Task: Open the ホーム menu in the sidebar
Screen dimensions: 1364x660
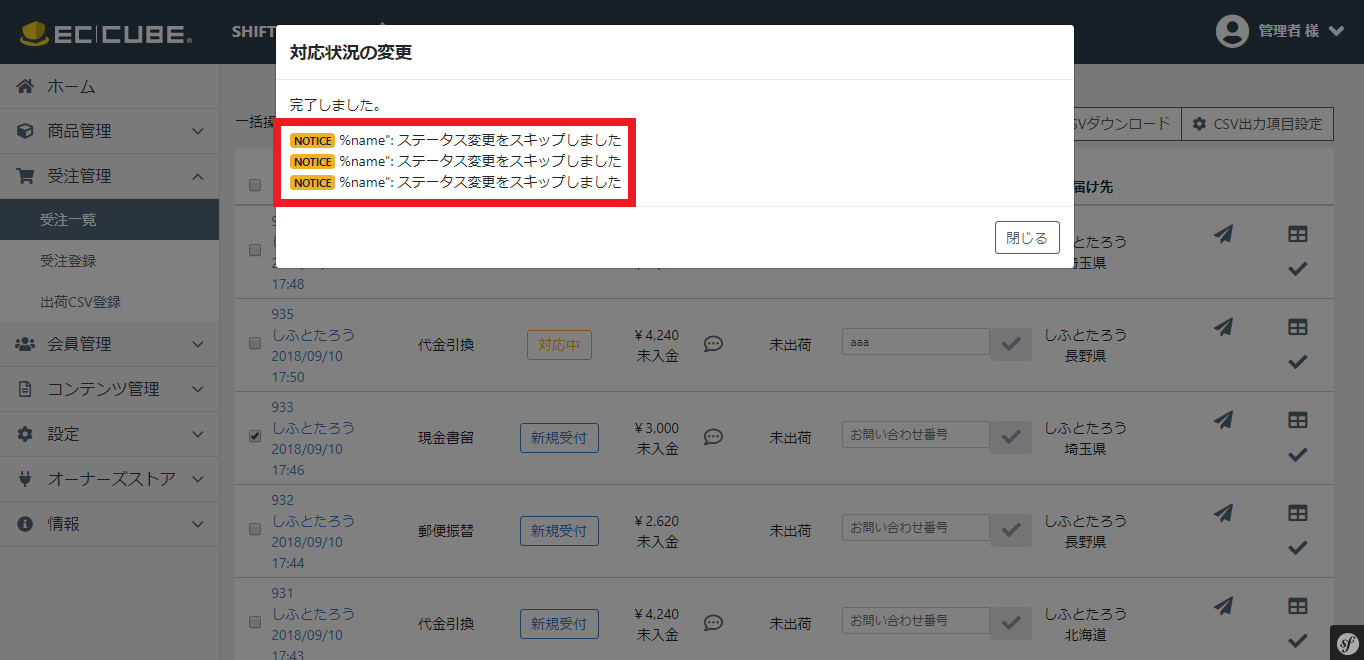Action: [109, 87]
